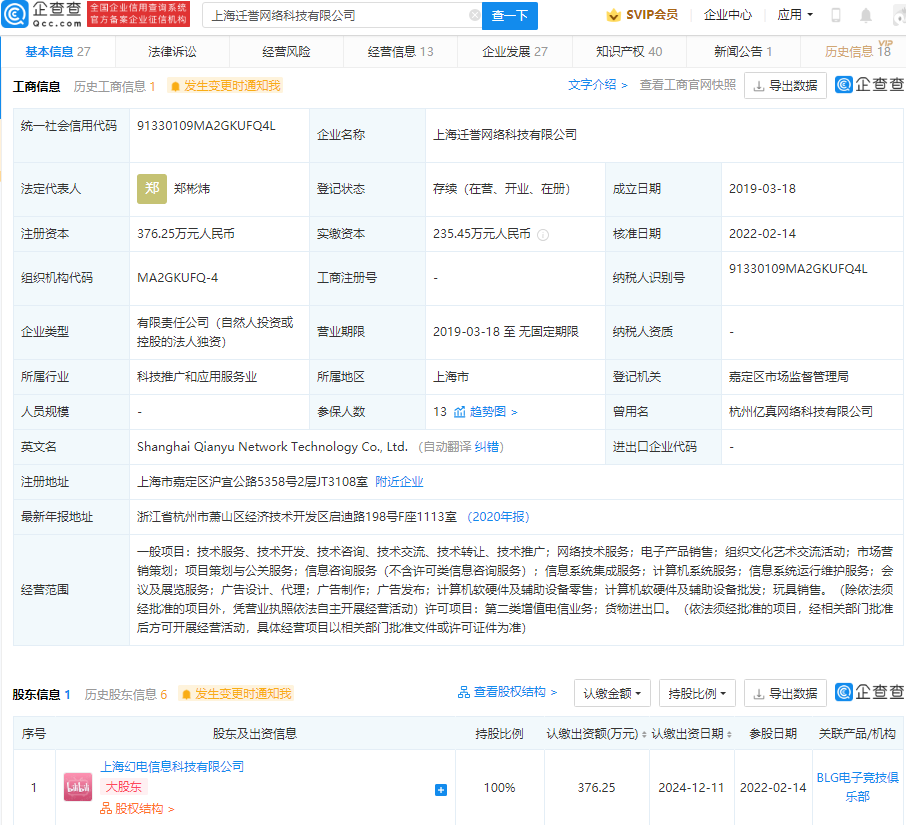Image resolution: width=906 pixels, height=825 pixels.
Task: Open the 应用 dropdown menu
Action: [795, 15]
